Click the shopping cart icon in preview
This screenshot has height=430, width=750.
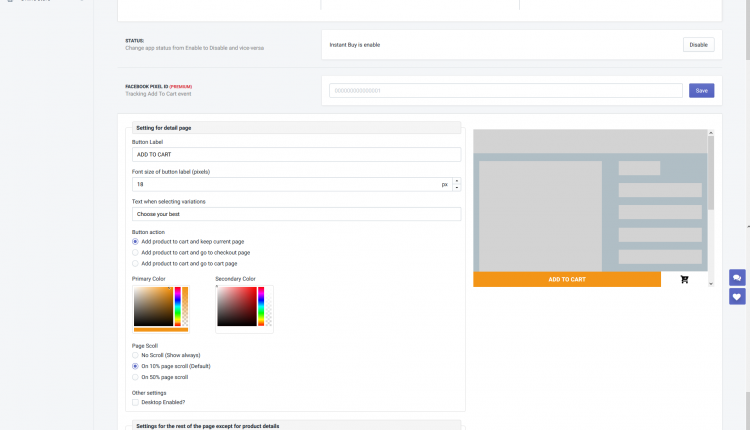684,280
